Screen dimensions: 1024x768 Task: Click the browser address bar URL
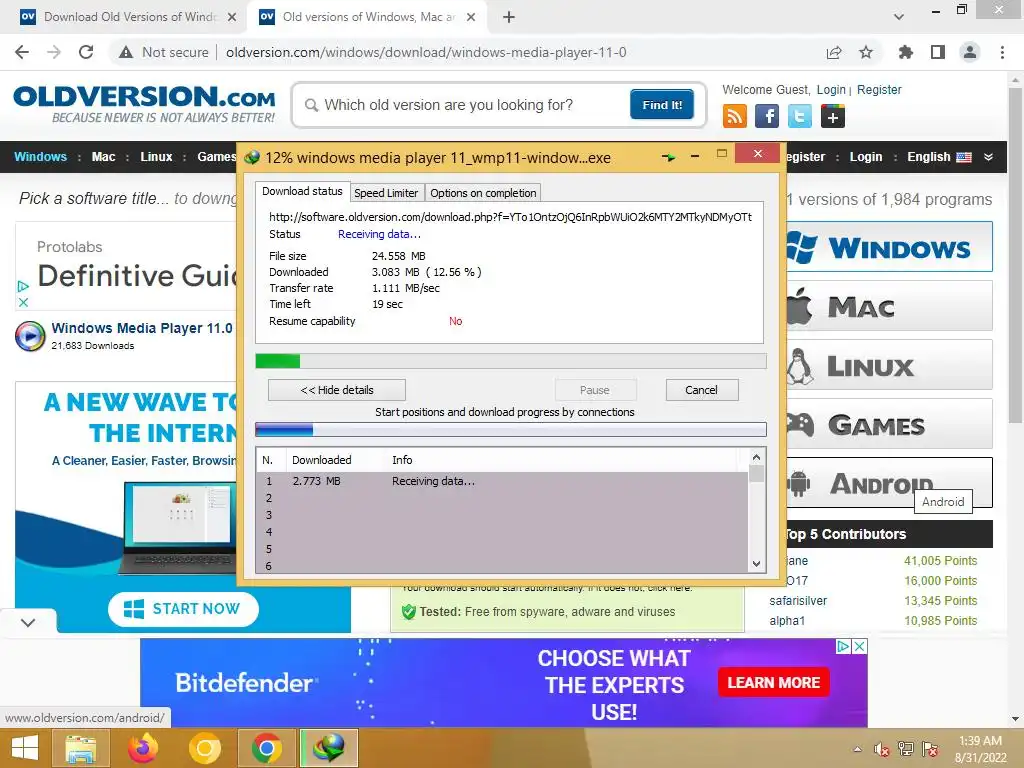click(x=426, y=52)
